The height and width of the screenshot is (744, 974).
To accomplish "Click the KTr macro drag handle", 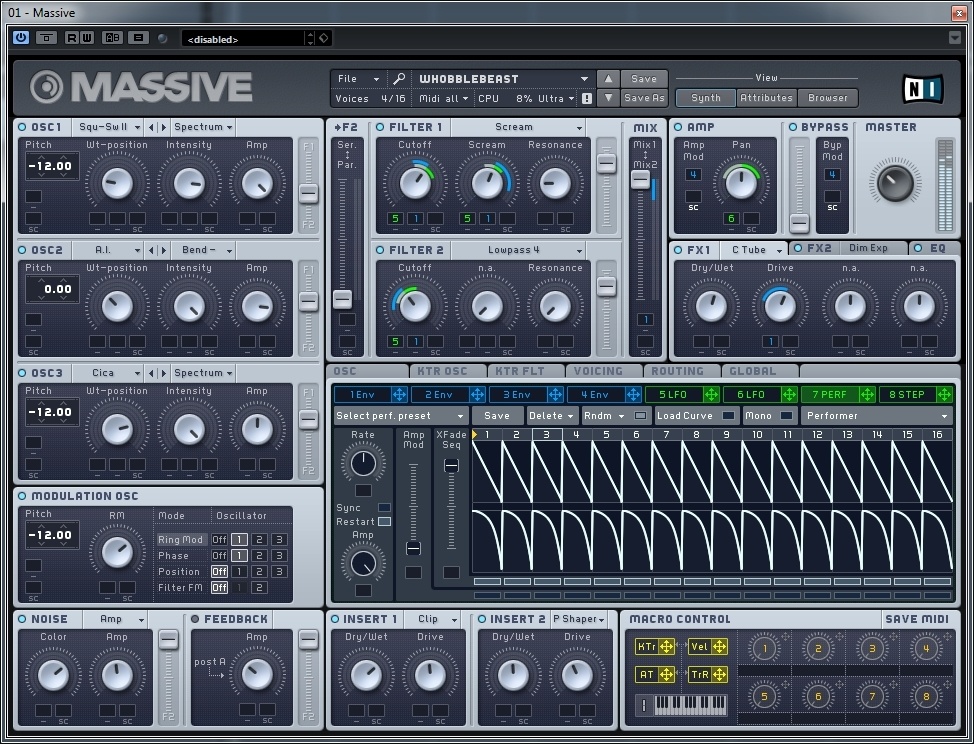I will [667, 646].
